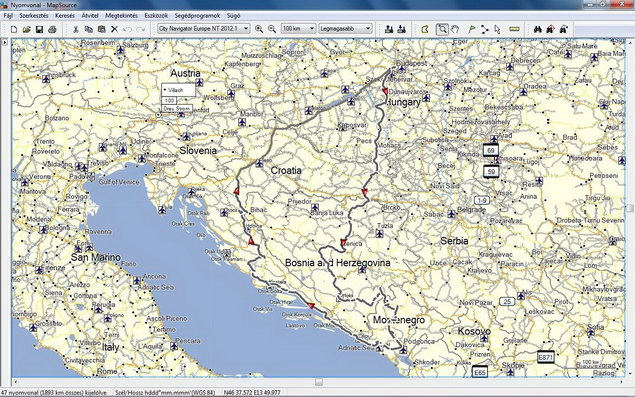Image resolution: width=635 pixels, height=397 pixels.
Task: Click the binoculars find places icon
Action: click(537, 29)
